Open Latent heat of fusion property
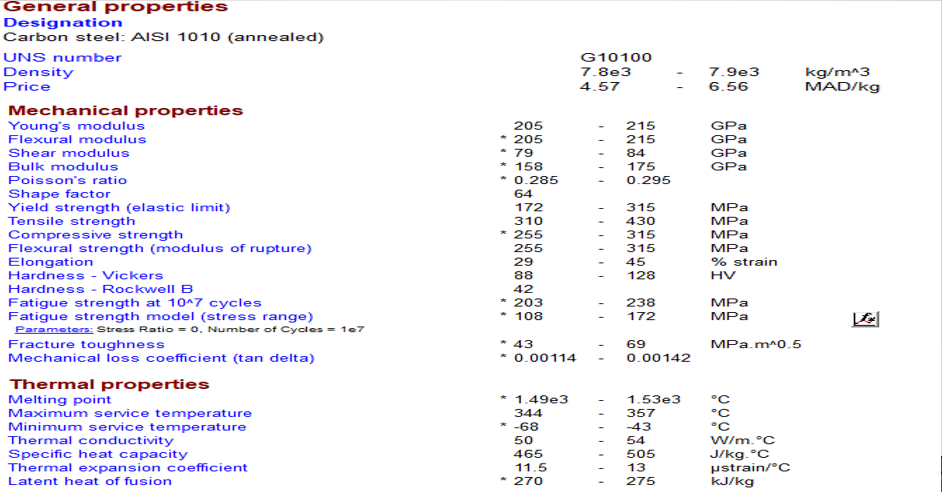Image resolution: width=942 pixels, height=492 pixels. 88,481
